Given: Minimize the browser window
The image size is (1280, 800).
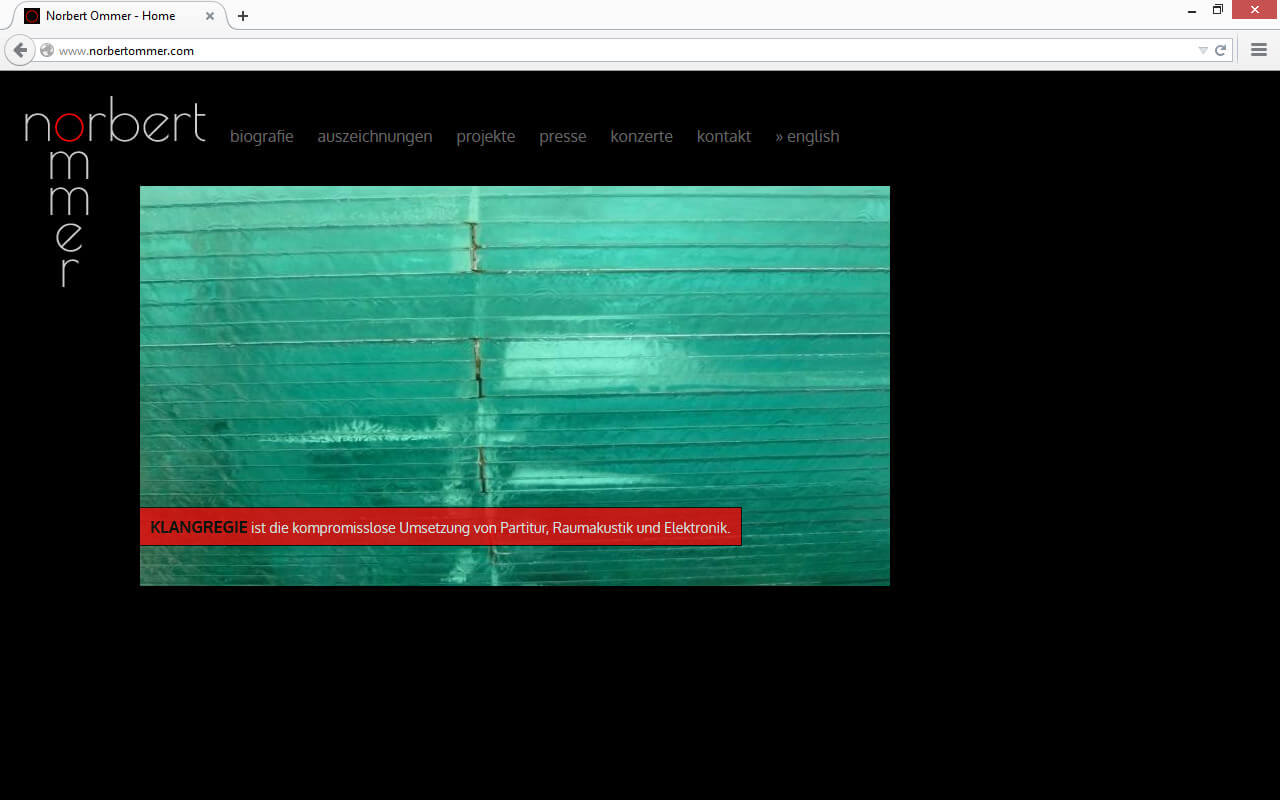Looking at the screenshot, I should (x=1192, y=11).
